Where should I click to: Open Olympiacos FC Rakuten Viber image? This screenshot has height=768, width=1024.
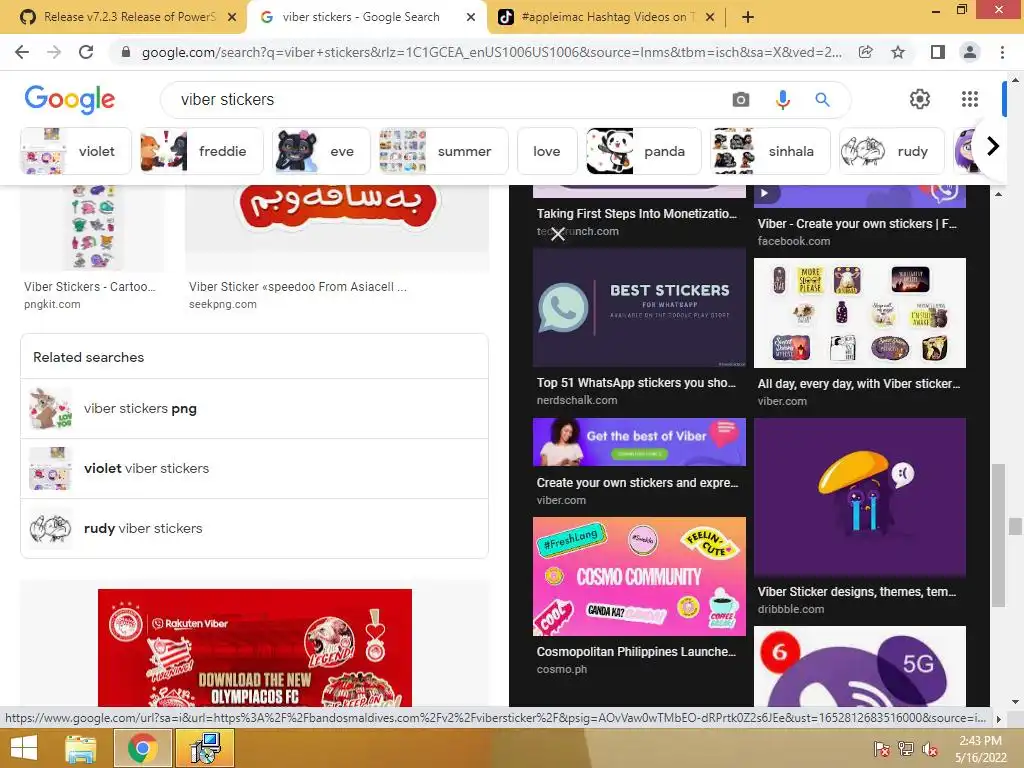[255, 648]
